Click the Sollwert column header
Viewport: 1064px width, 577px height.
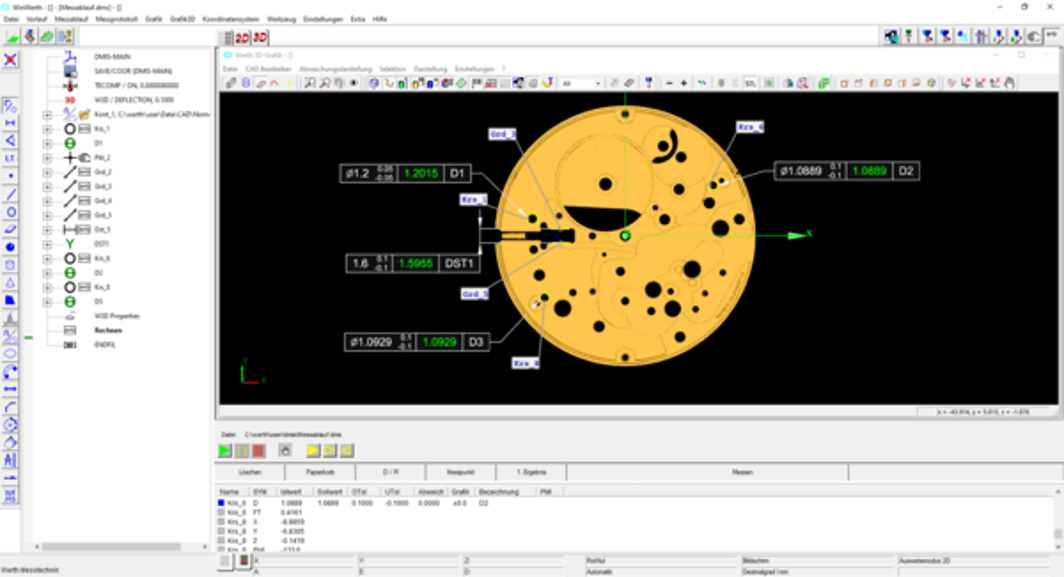coord(330,491)
